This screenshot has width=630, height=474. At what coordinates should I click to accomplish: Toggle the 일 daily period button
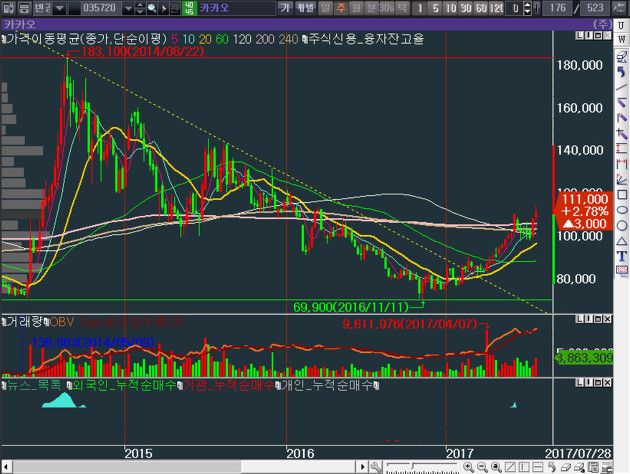click(325, 8)
